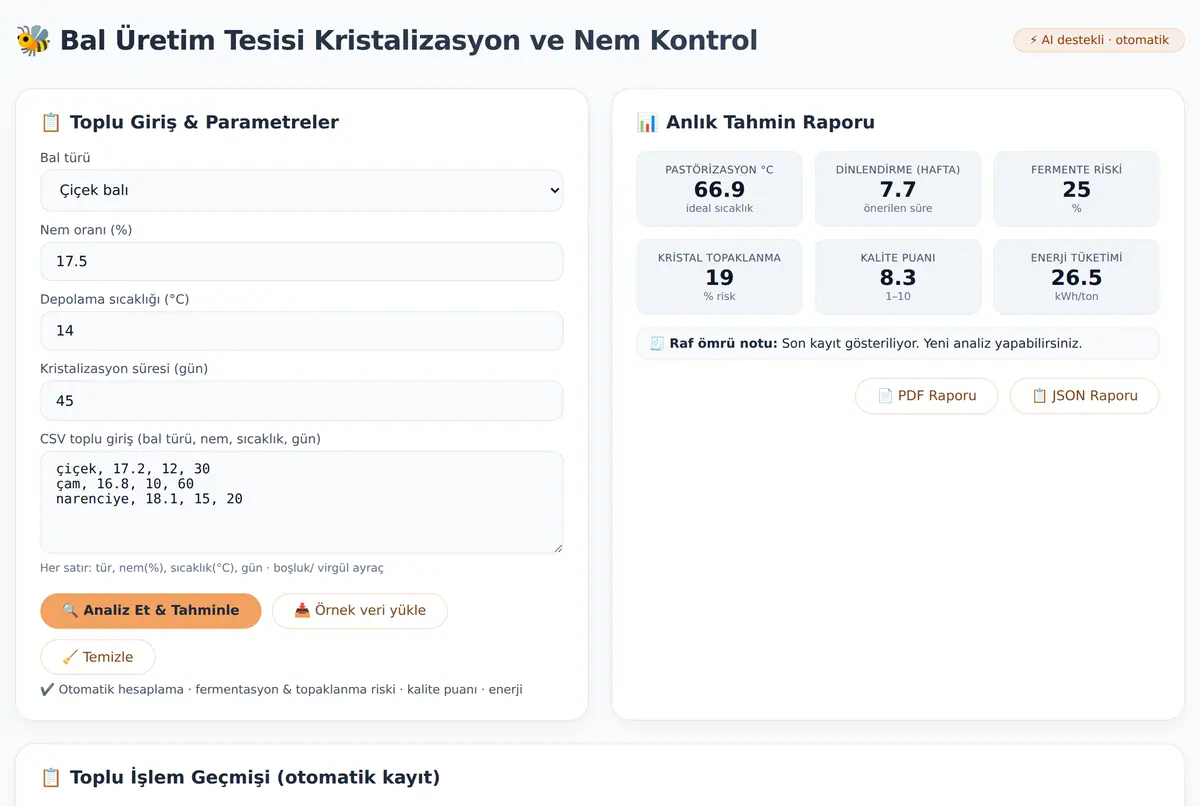Click the 'Her satır' CSV format hint

212,568
